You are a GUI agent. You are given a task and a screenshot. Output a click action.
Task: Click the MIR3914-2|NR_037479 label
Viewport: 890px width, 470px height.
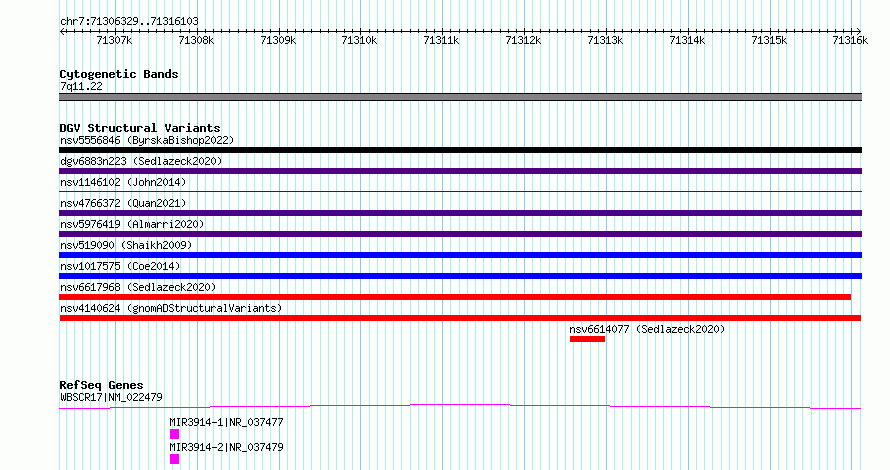[226, 447]
